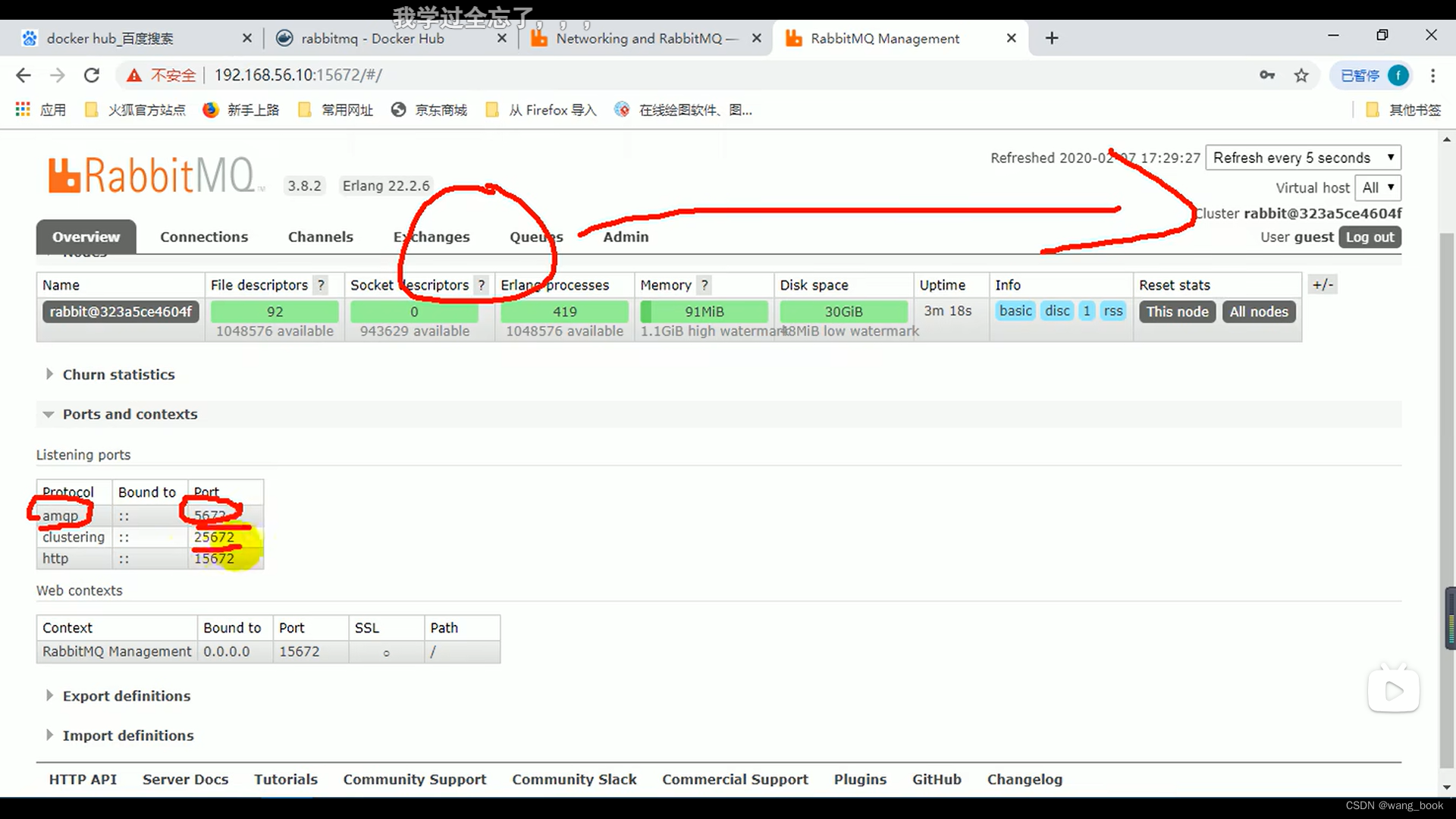
Task: Show help for Memory column
Action: coord(704,285)
